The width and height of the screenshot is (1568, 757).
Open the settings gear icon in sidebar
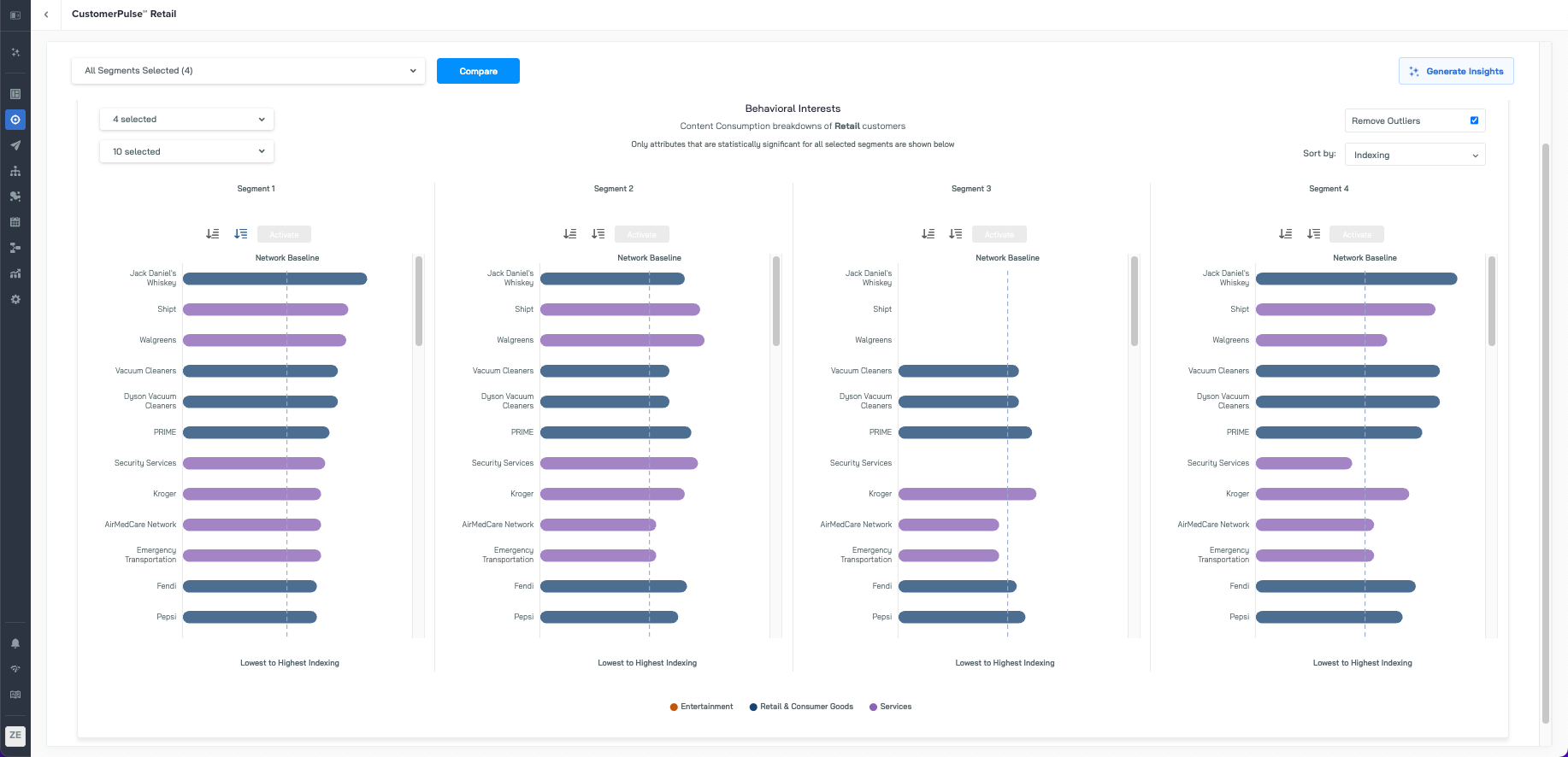click(15, 299)
